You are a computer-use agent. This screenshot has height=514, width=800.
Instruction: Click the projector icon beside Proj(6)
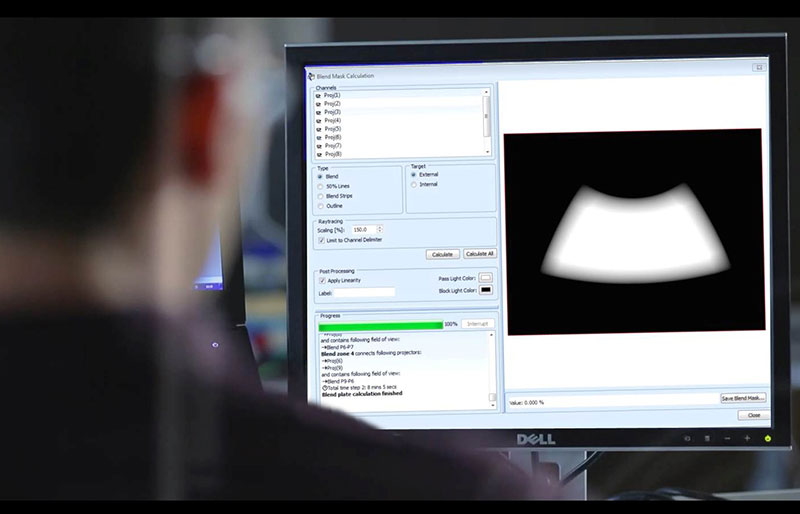click(318, 138)
